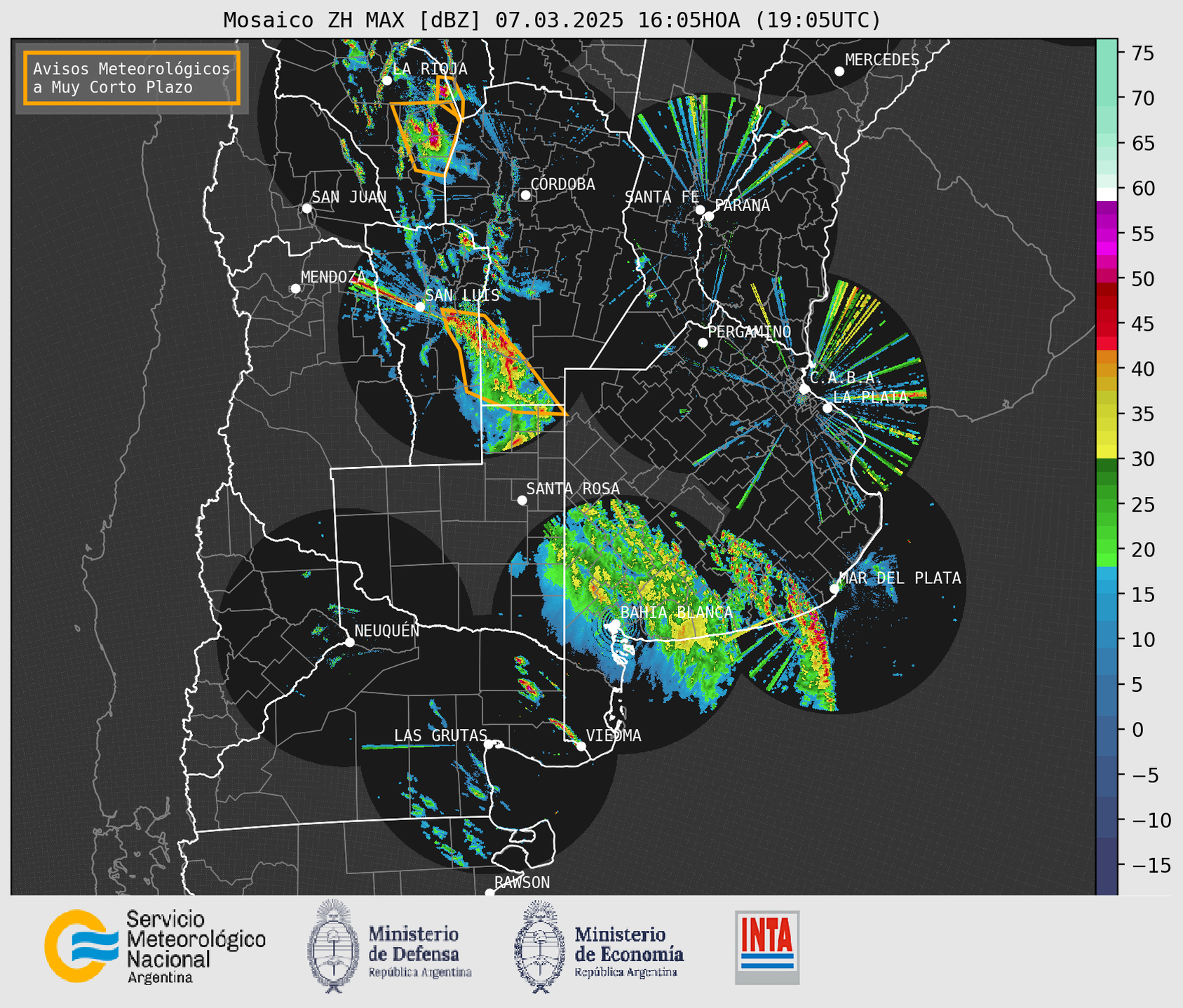Click the 25 dBZ green colorbar band
1183x1008 pixels.
pos(1107,505)
